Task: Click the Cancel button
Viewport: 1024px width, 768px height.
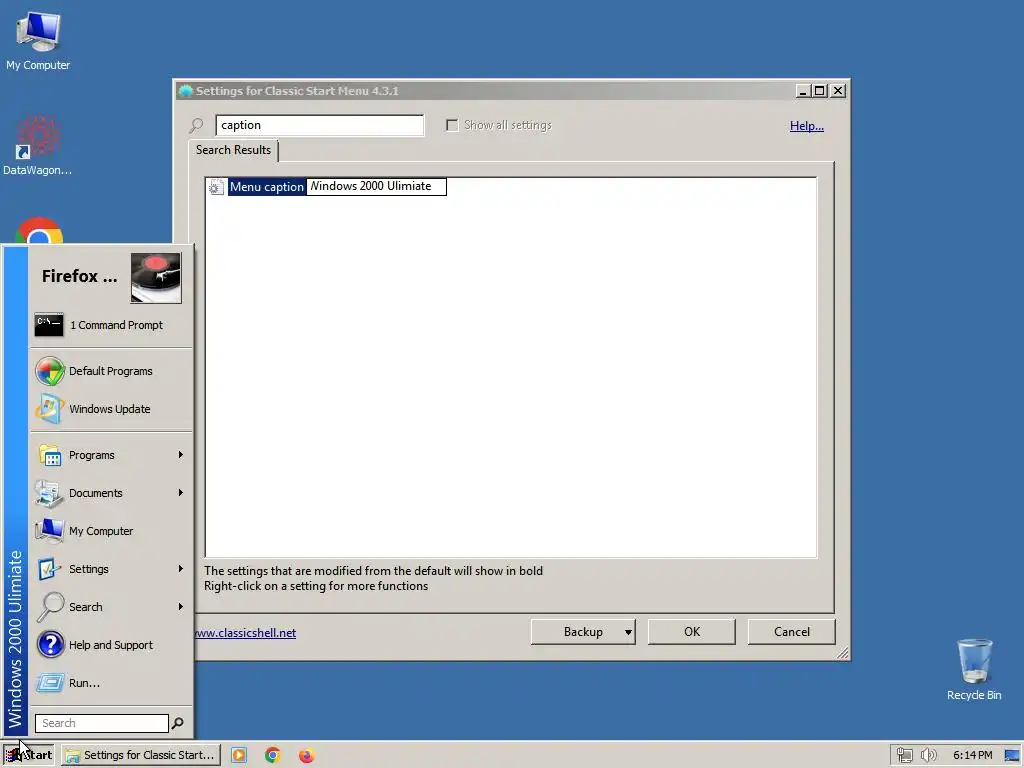Action: tap(792, 632)
